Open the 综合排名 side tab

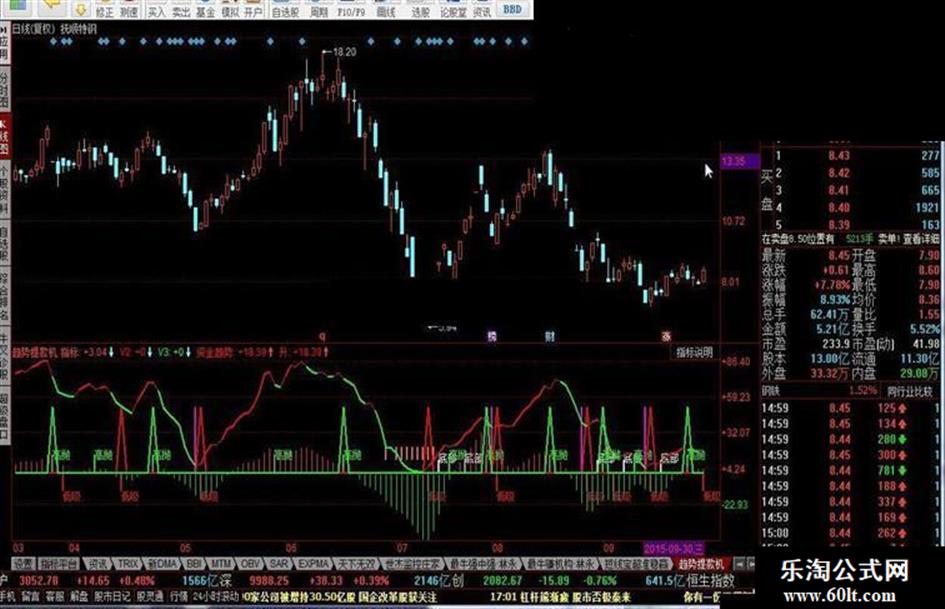point(5,297)
